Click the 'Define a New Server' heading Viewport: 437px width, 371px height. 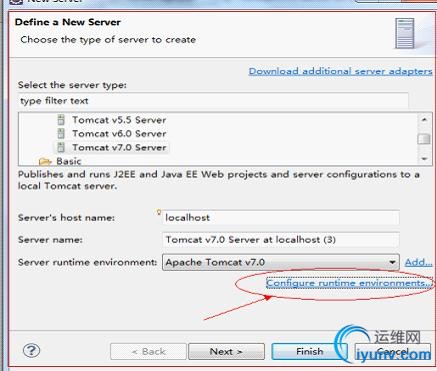click(x=68, y=22)
